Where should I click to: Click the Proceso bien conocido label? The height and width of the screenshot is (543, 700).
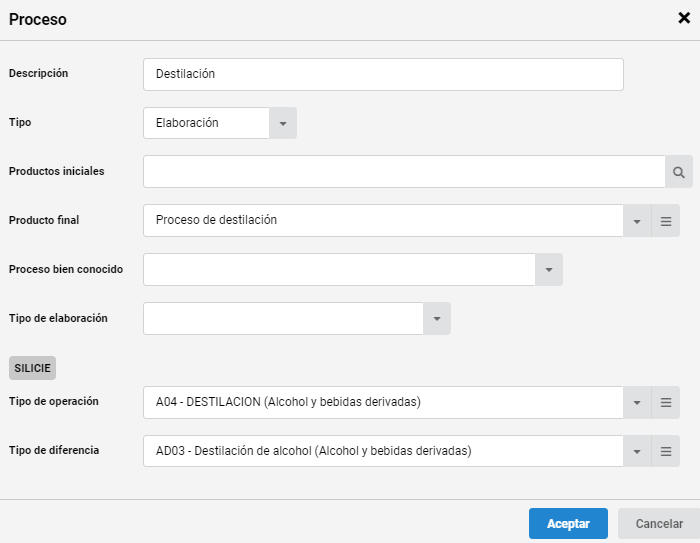click(x=66, y=269)
